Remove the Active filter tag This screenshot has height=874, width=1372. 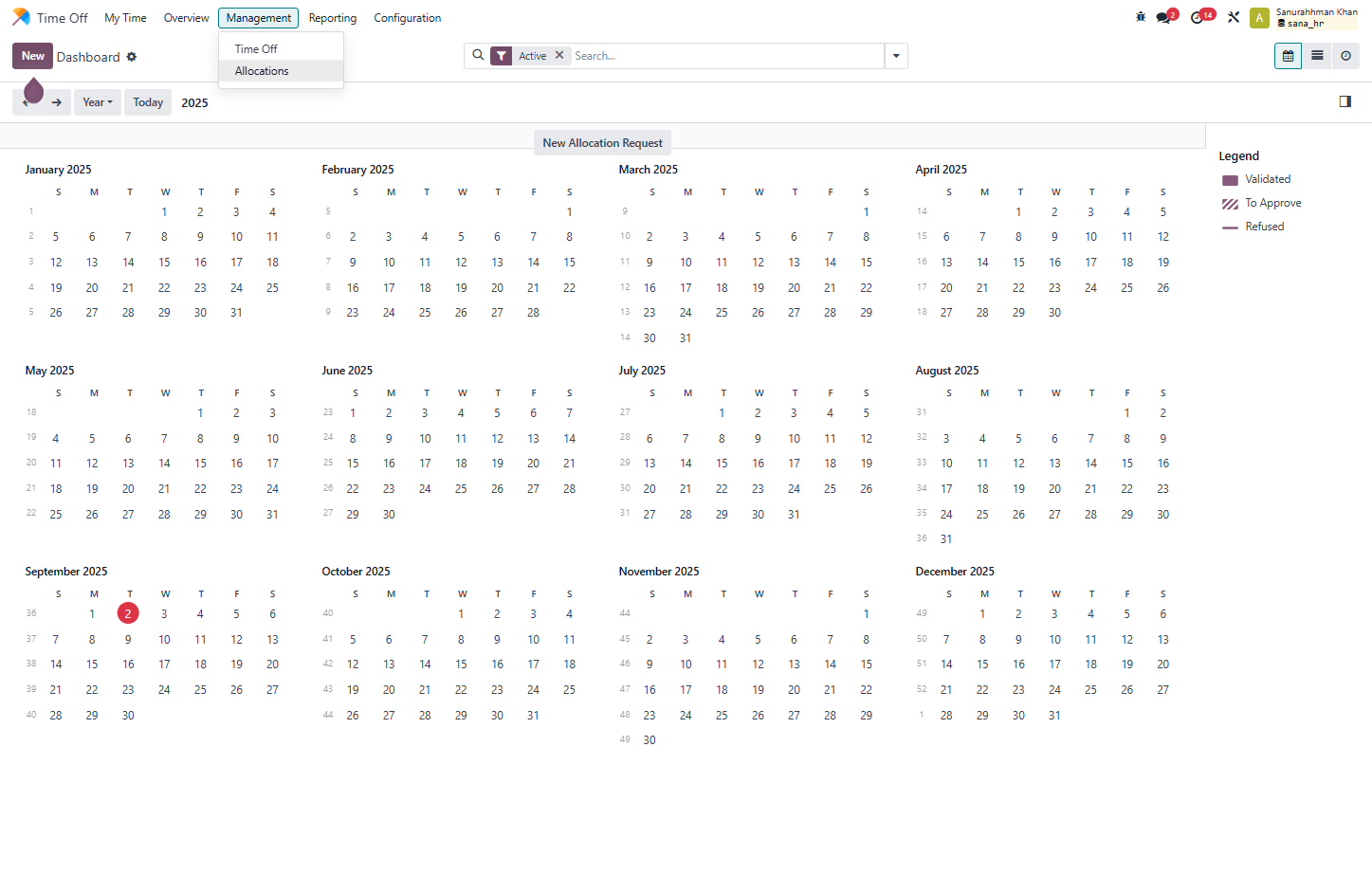[559, 55]
